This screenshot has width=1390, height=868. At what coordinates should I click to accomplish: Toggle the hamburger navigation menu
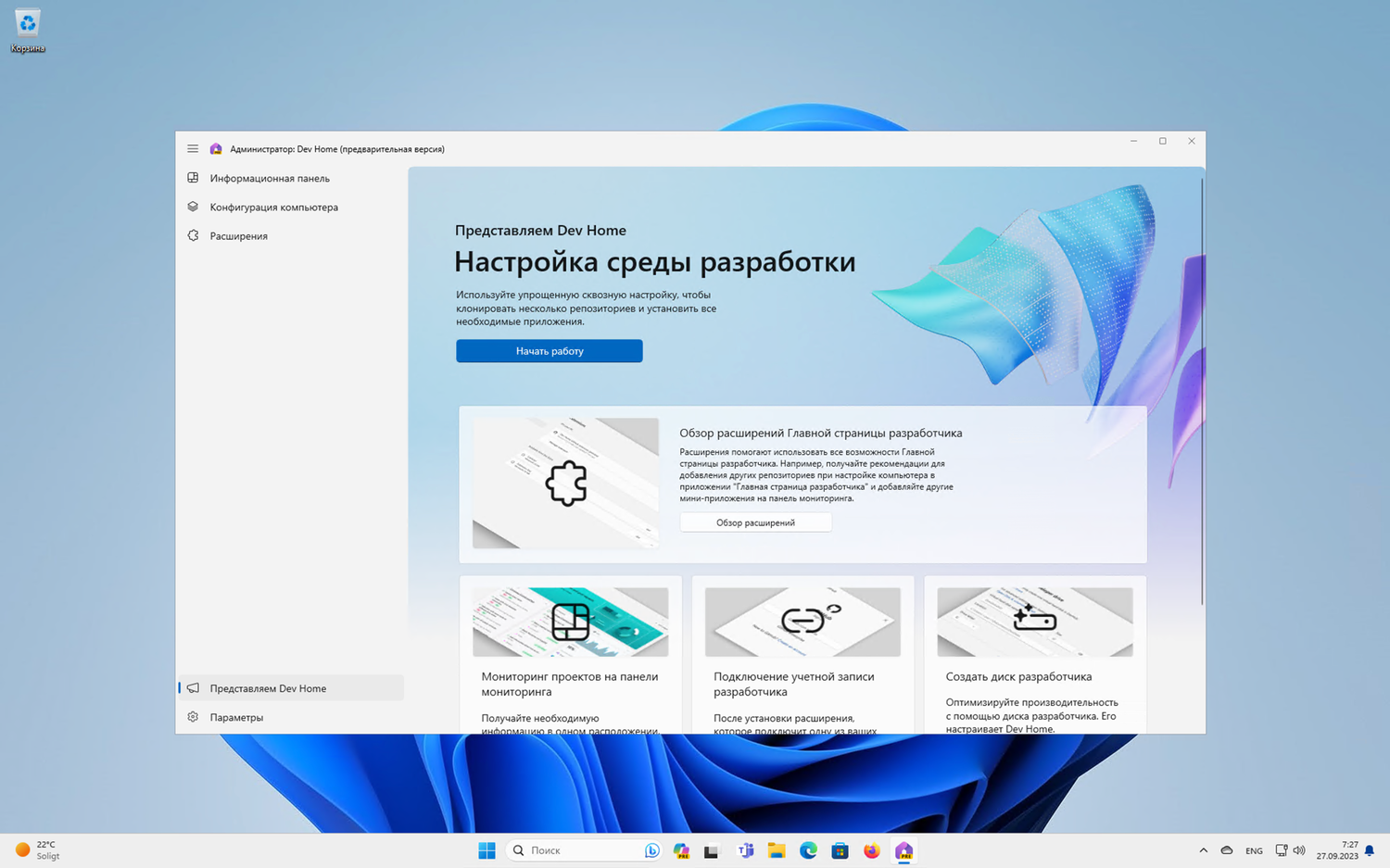click(193, 148)
